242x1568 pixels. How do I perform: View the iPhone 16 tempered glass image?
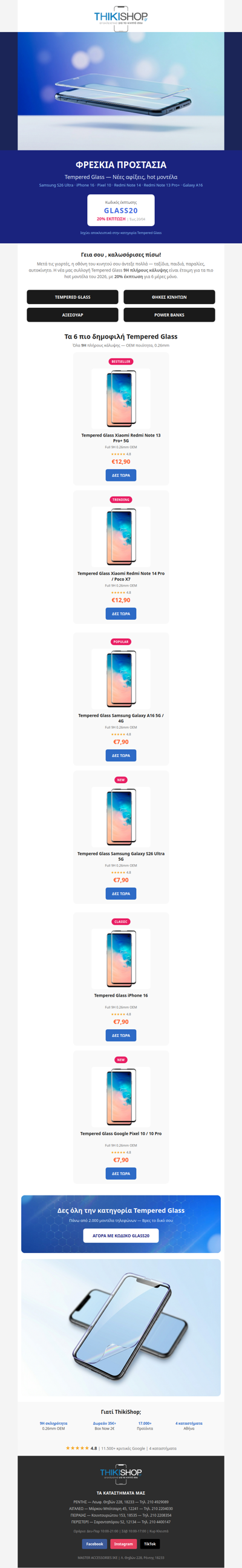[x=120, y=958]
